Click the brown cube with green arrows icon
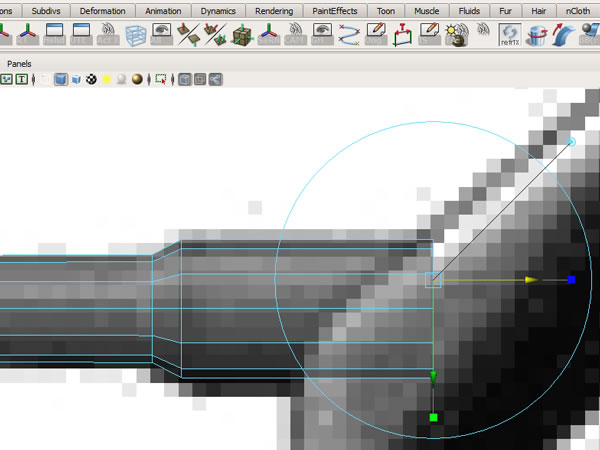The height and width of the screenshot is (450, 600). point(241,35)
